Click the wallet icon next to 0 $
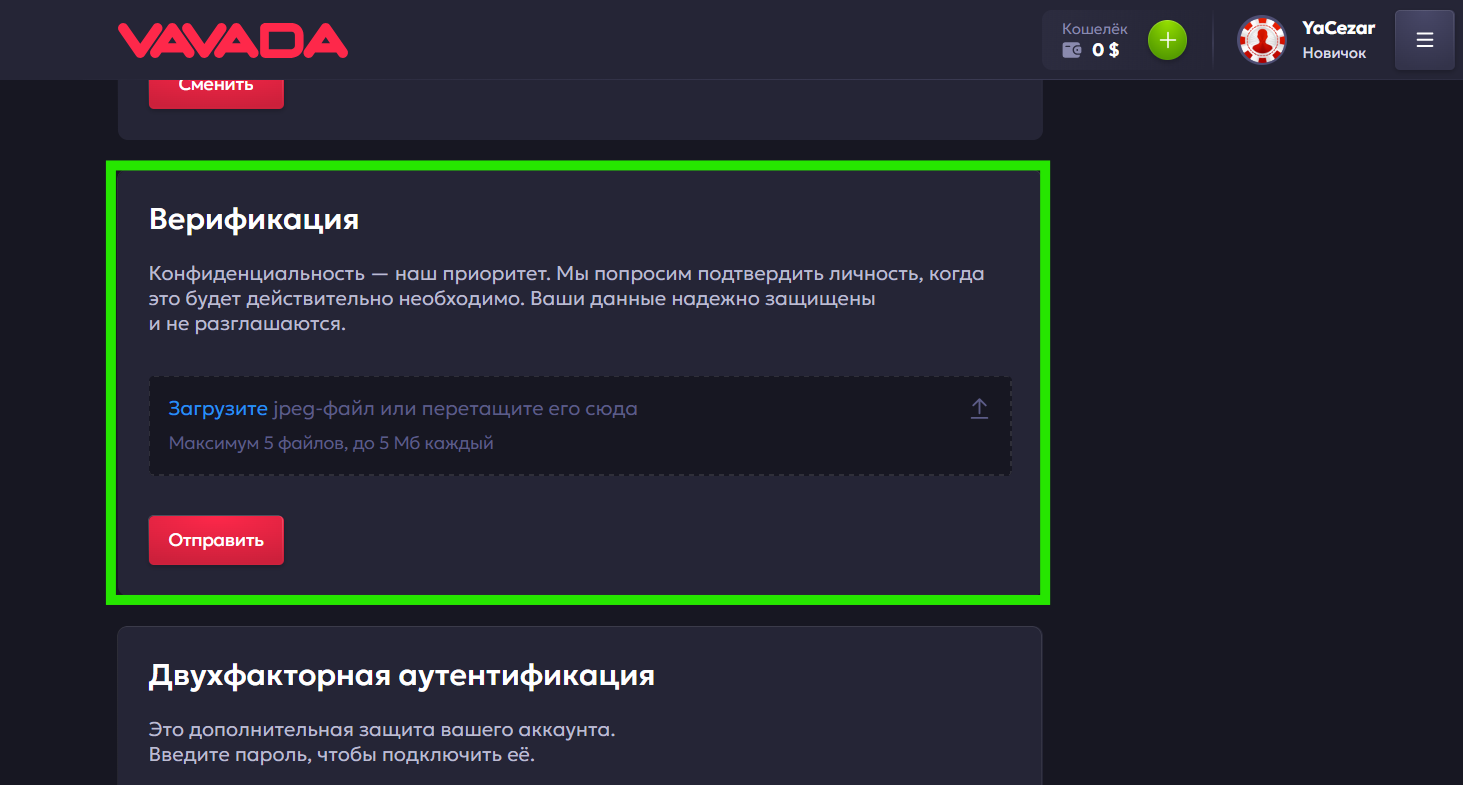The image size is (1463, 785). click(x=1072, y=50)
